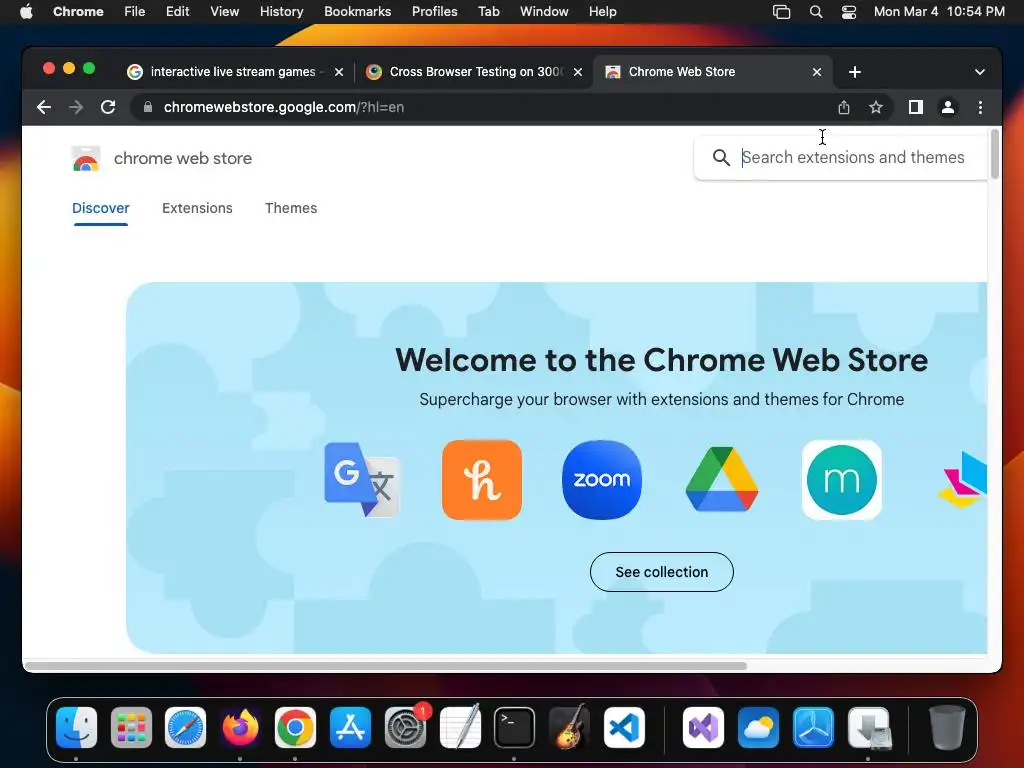Open the View menu
1024x768 pixels.
[x=225, y=12]
